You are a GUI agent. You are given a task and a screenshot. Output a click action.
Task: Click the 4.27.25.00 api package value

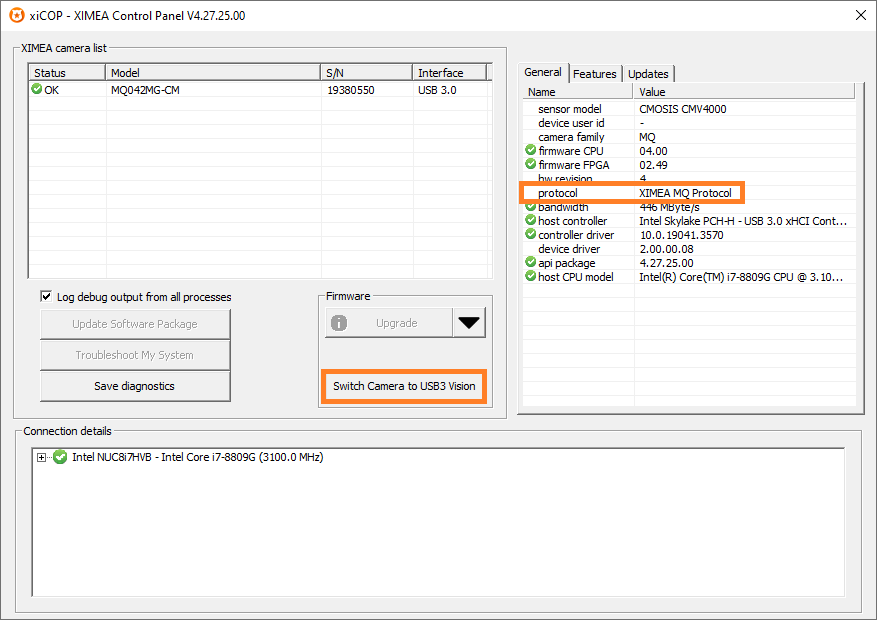pyautogui.click(x=667, y=263)
